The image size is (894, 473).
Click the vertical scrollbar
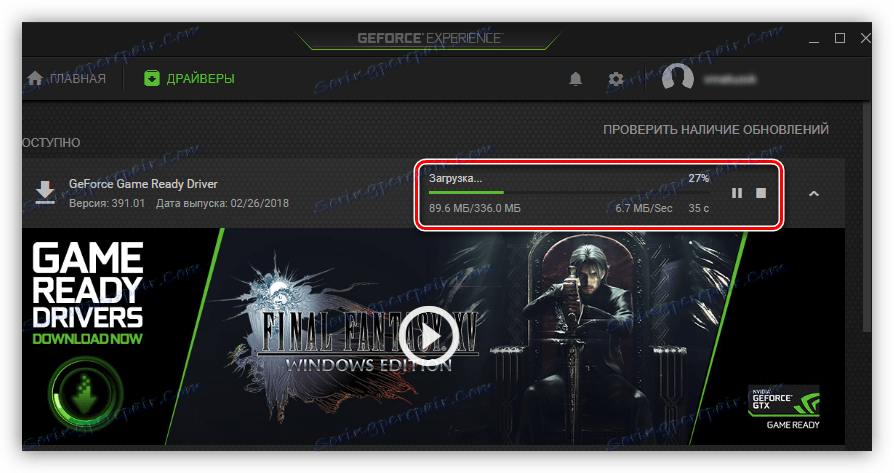867,217
